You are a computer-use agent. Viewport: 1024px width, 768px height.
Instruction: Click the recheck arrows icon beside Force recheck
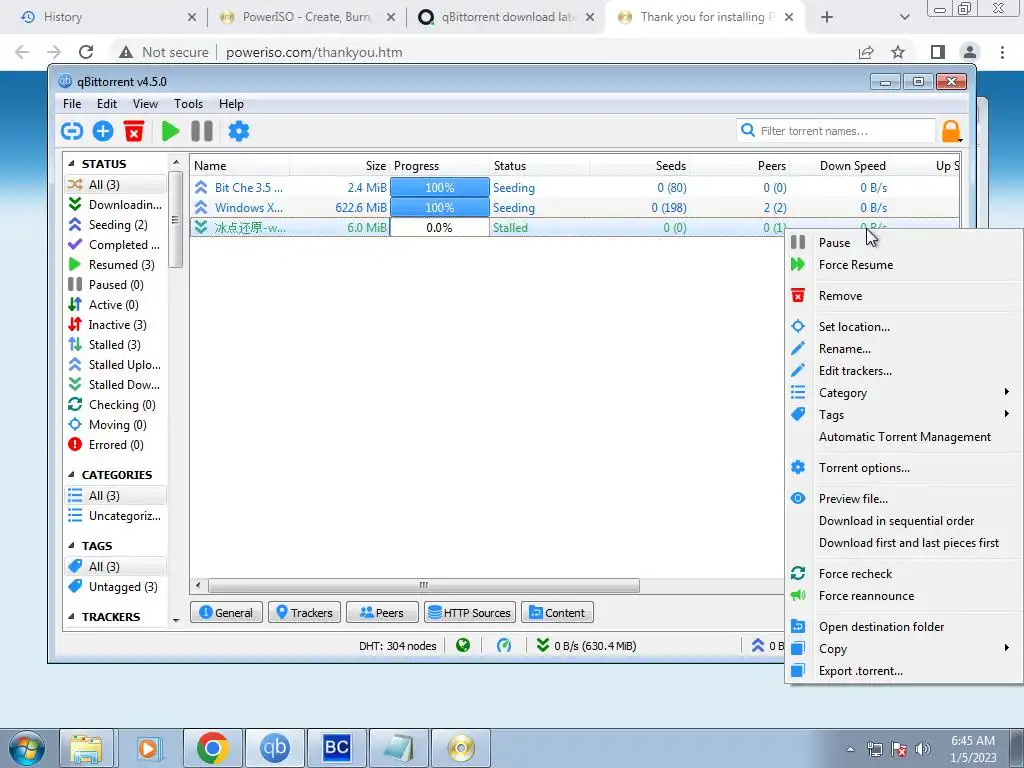coord(798,573)
